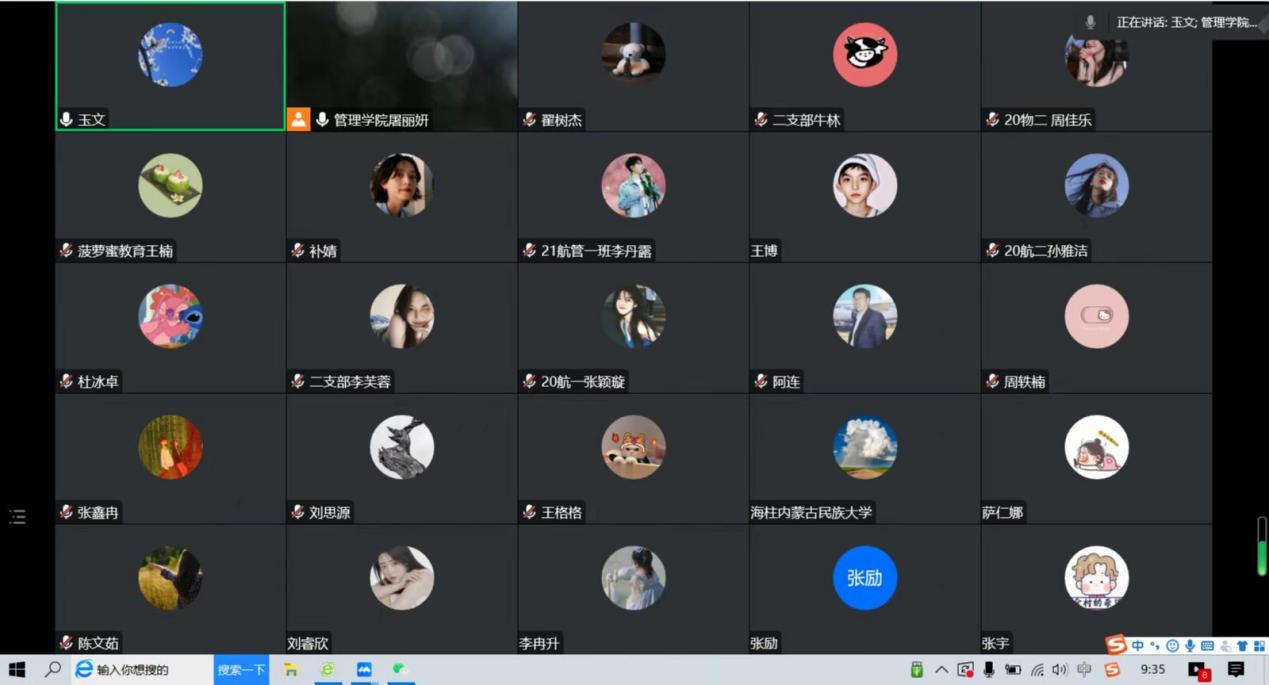Click the Sogou input method S logo
1269x685 pixels.
1116,645
